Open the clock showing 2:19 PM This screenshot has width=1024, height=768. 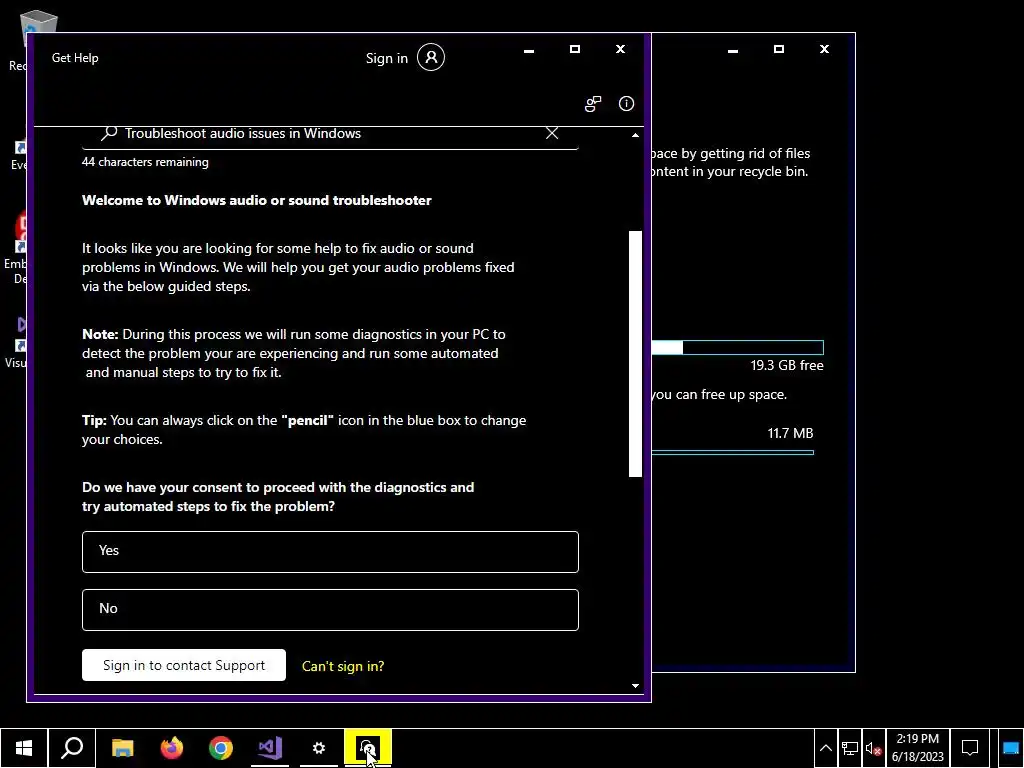pyautogui.click(x=918, y=748)
